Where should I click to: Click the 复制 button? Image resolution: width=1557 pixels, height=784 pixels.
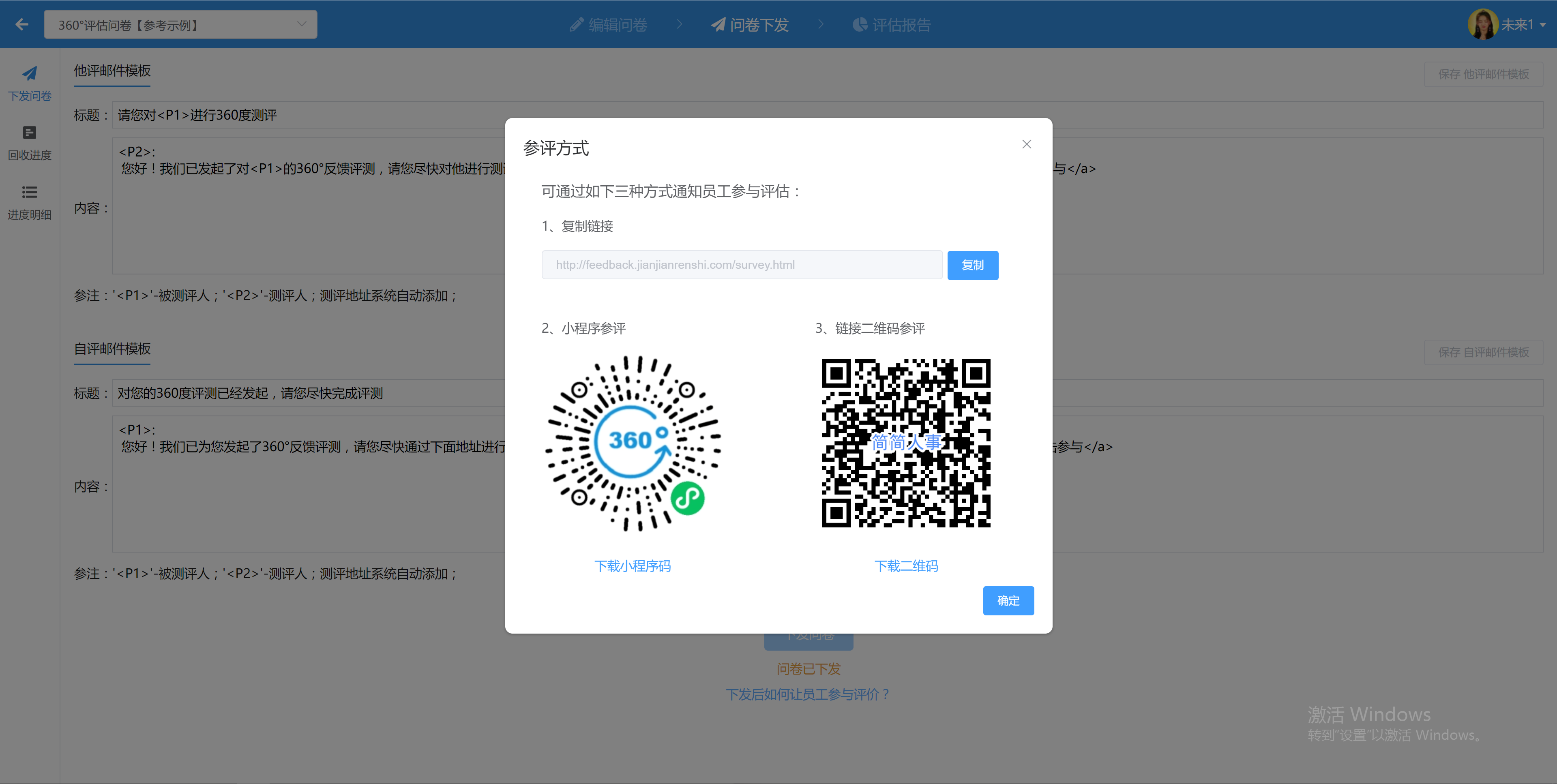(x=972, y=266)
